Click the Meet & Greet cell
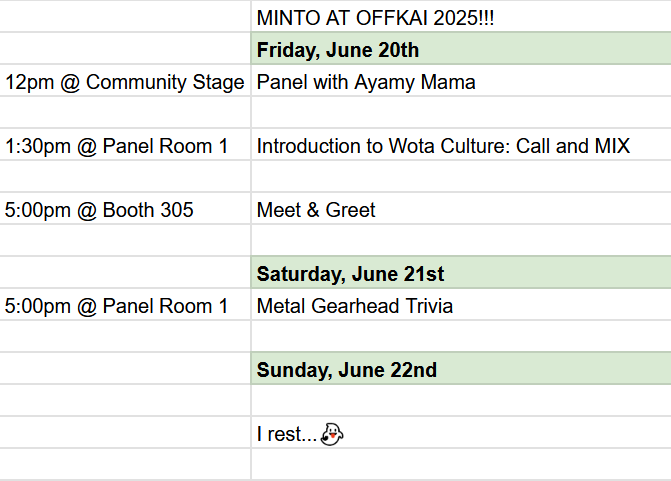The height and width of the screenshot is (481, 671). pos(461,208)
